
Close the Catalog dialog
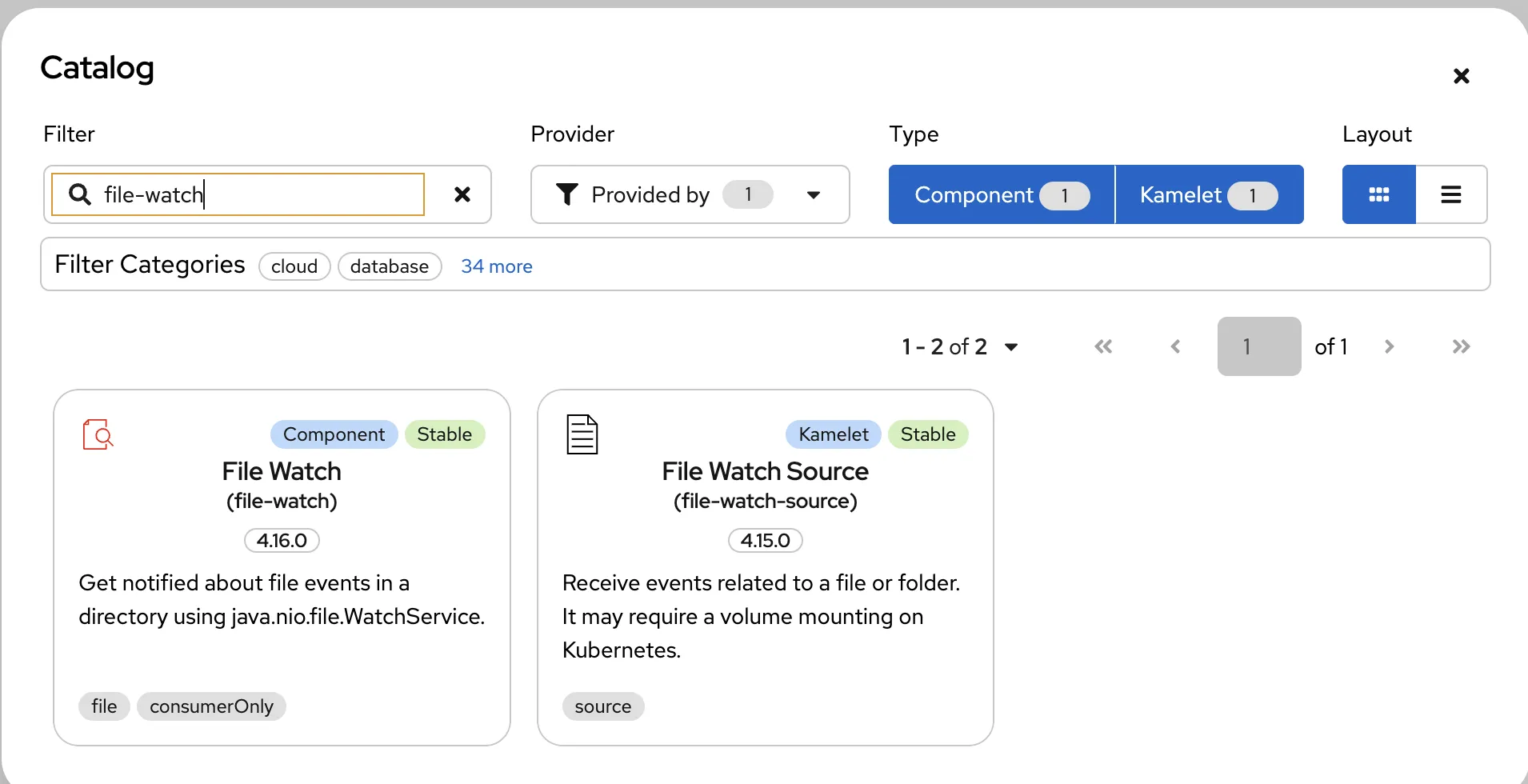(1462, 75)
